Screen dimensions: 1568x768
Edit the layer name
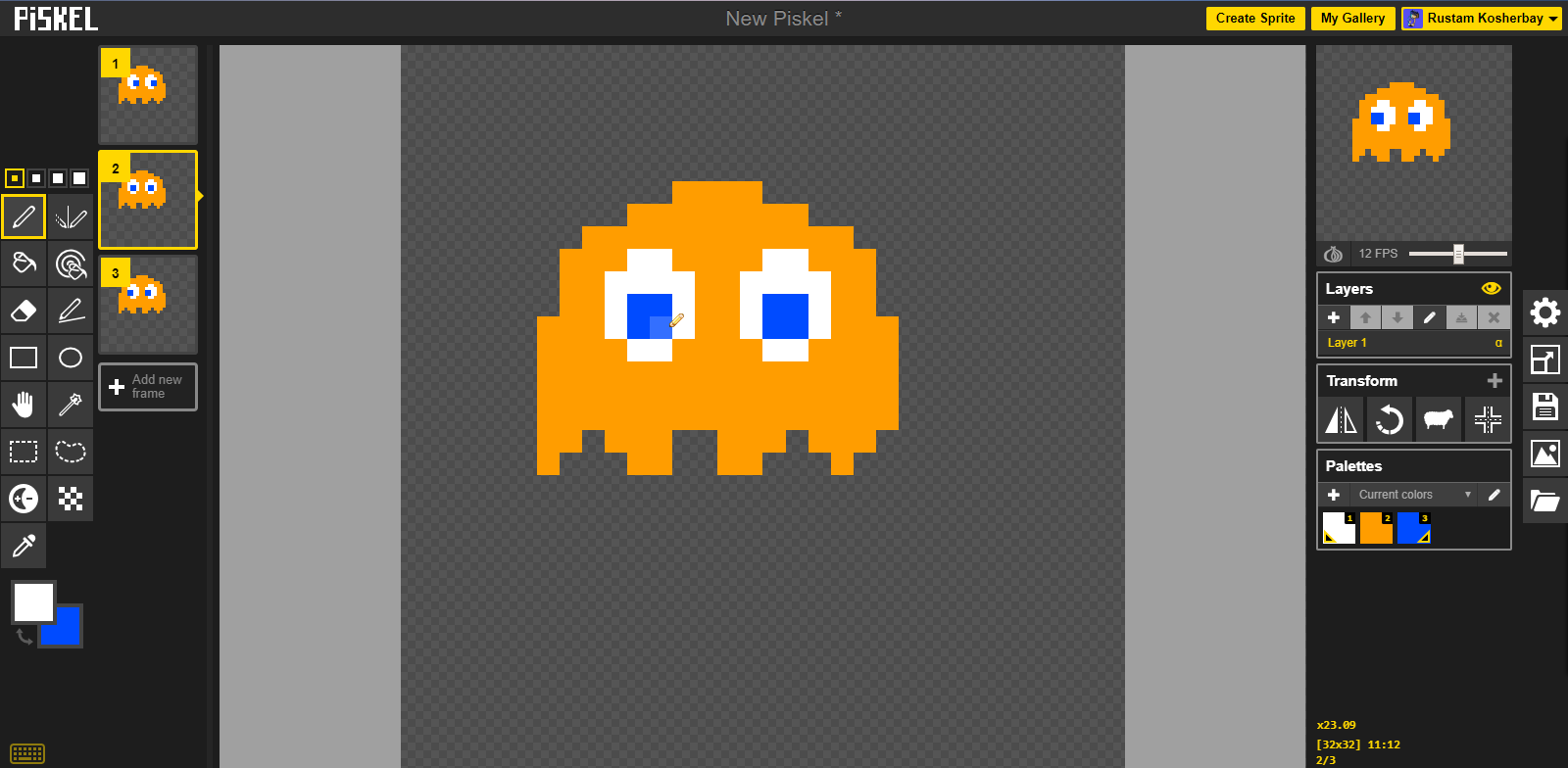pyautogui.click(x=1430, y=317)
